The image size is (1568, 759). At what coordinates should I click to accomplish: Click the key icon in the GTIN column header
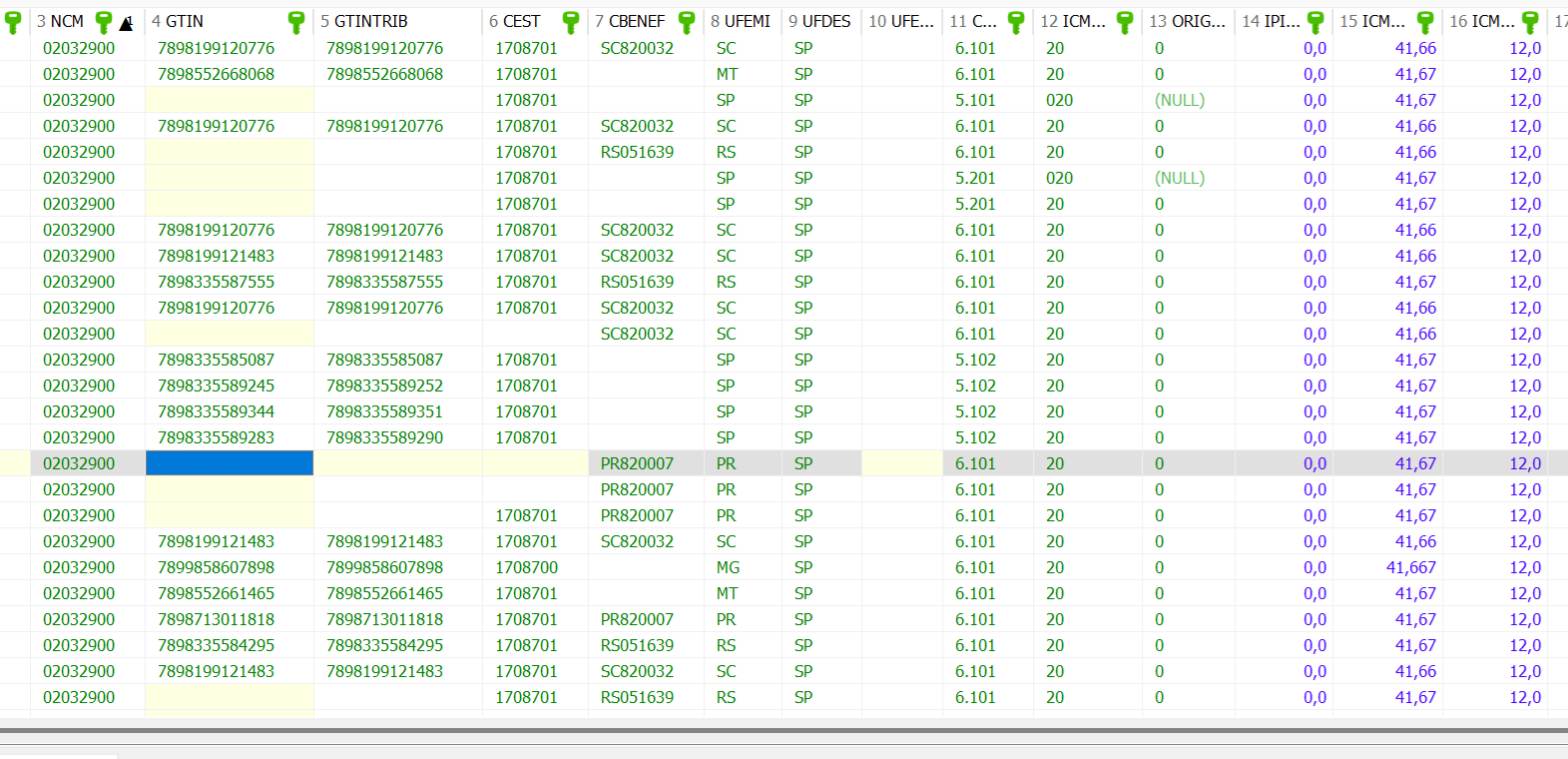[x=295, y=22]
